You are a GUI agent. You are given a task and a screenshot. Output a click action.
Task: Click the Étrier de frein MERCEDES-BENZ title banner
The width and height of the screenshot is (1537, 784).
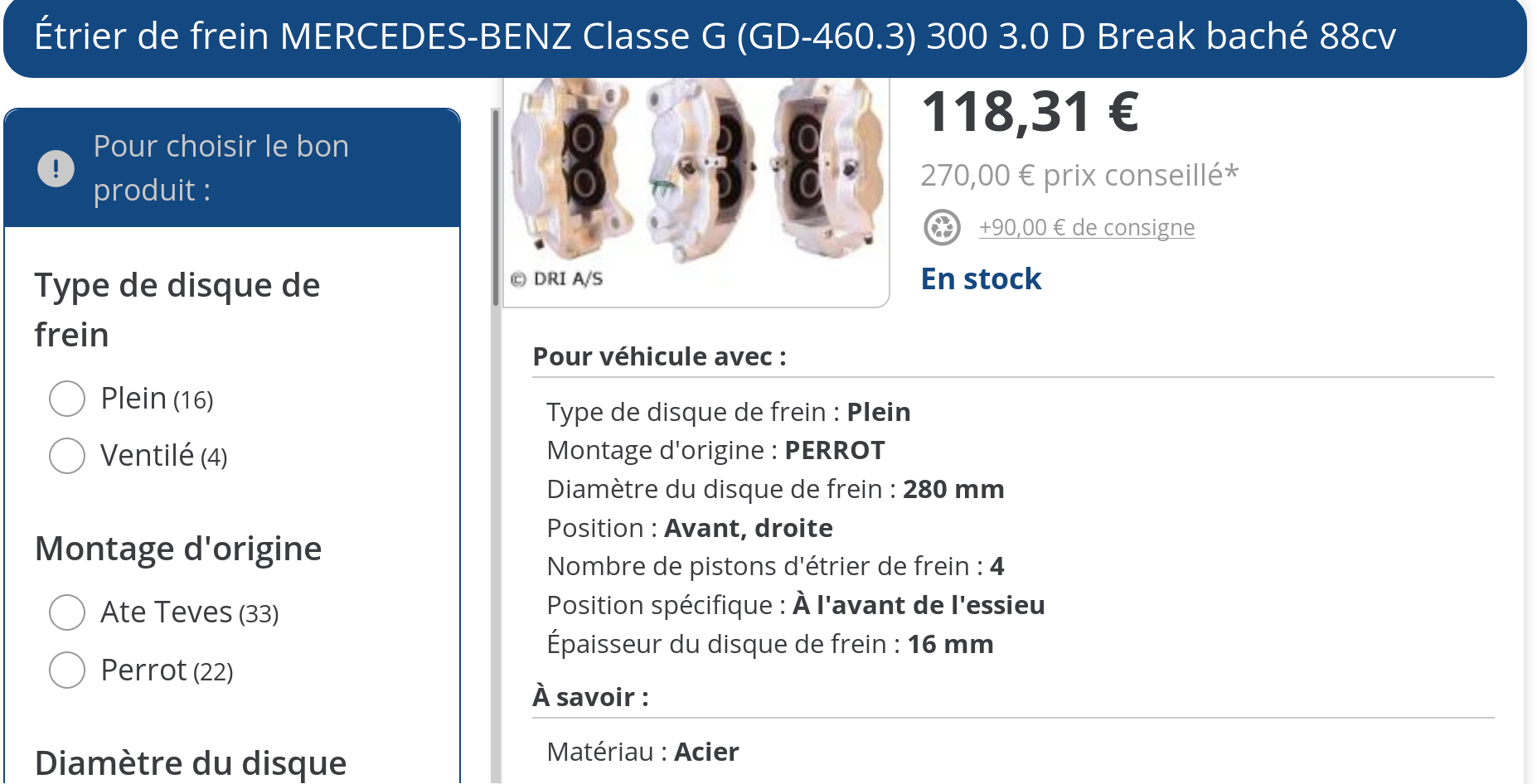(x=715, y=36)
